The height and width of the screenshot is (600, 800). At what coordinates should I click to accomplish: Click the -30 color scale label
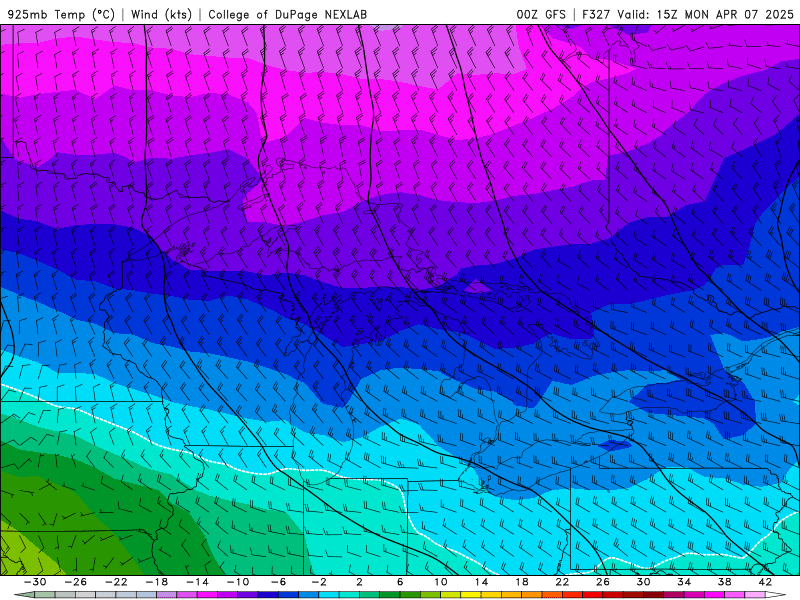(35, 582)
